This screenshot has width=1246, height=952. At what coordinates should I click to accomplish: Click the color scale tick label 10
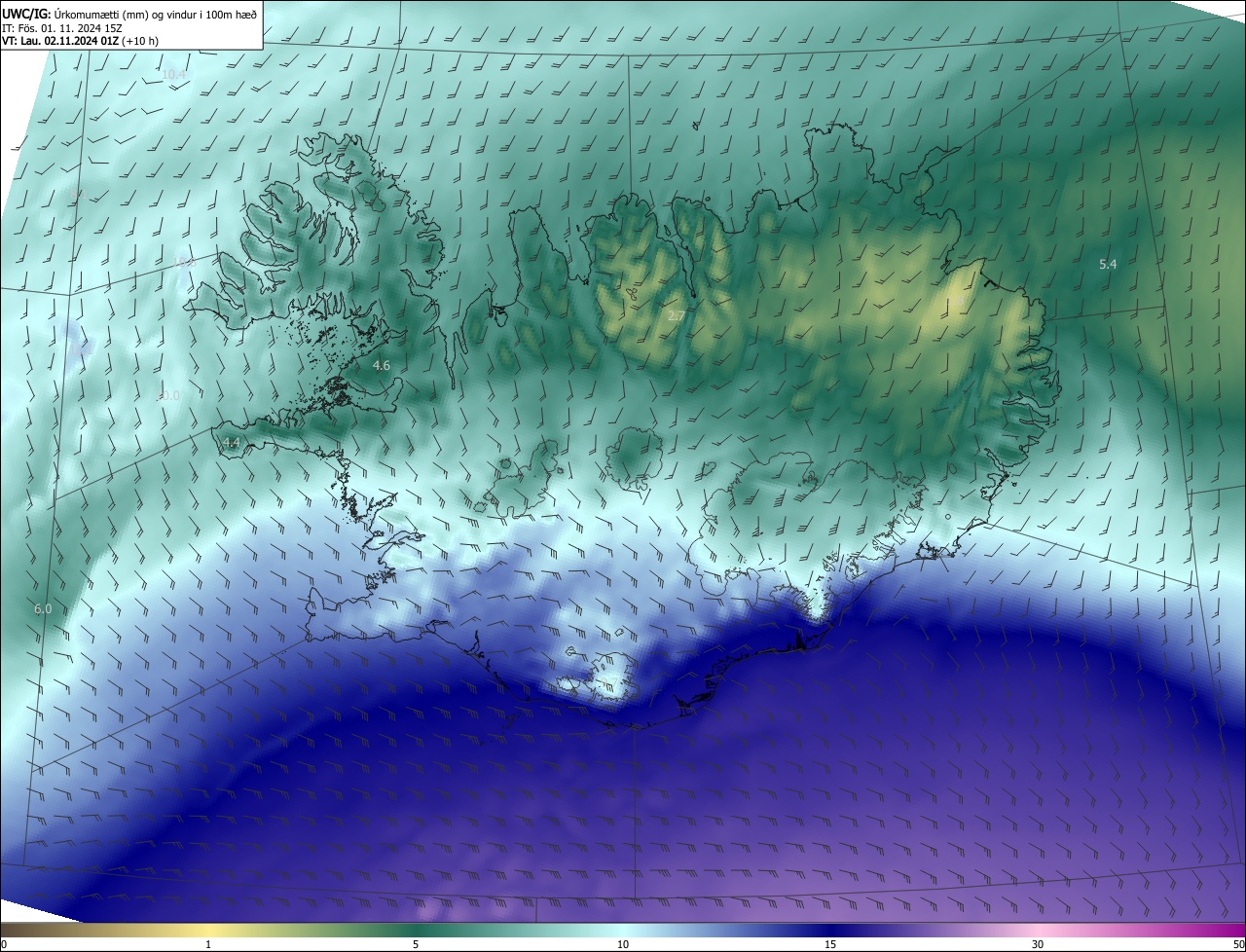point(623,945)
